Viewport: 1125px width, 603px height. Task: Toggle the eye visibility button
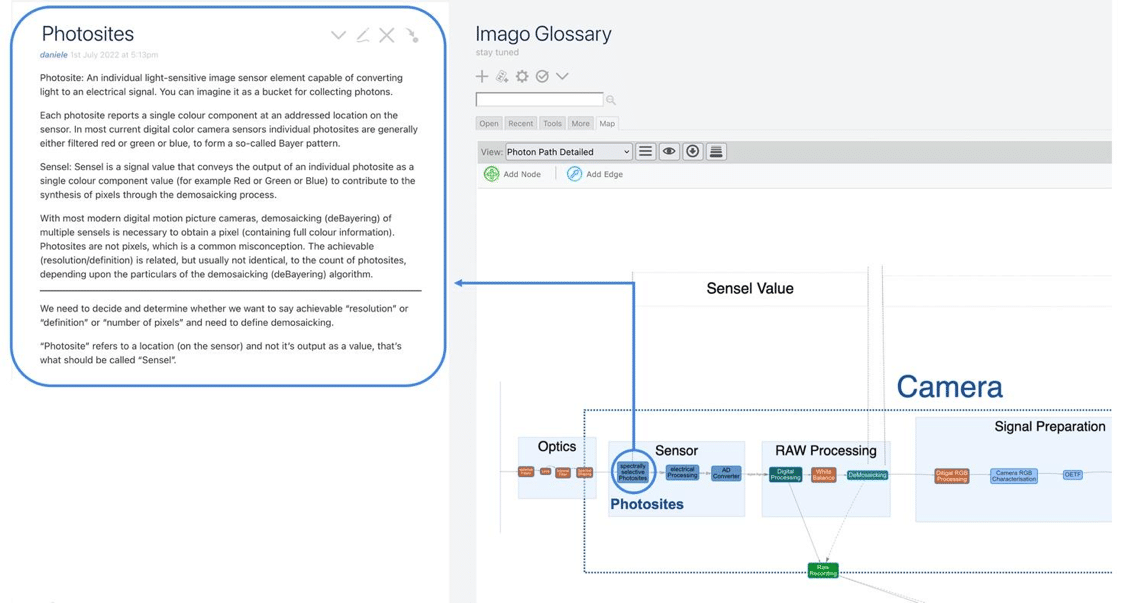pos(669,151)
